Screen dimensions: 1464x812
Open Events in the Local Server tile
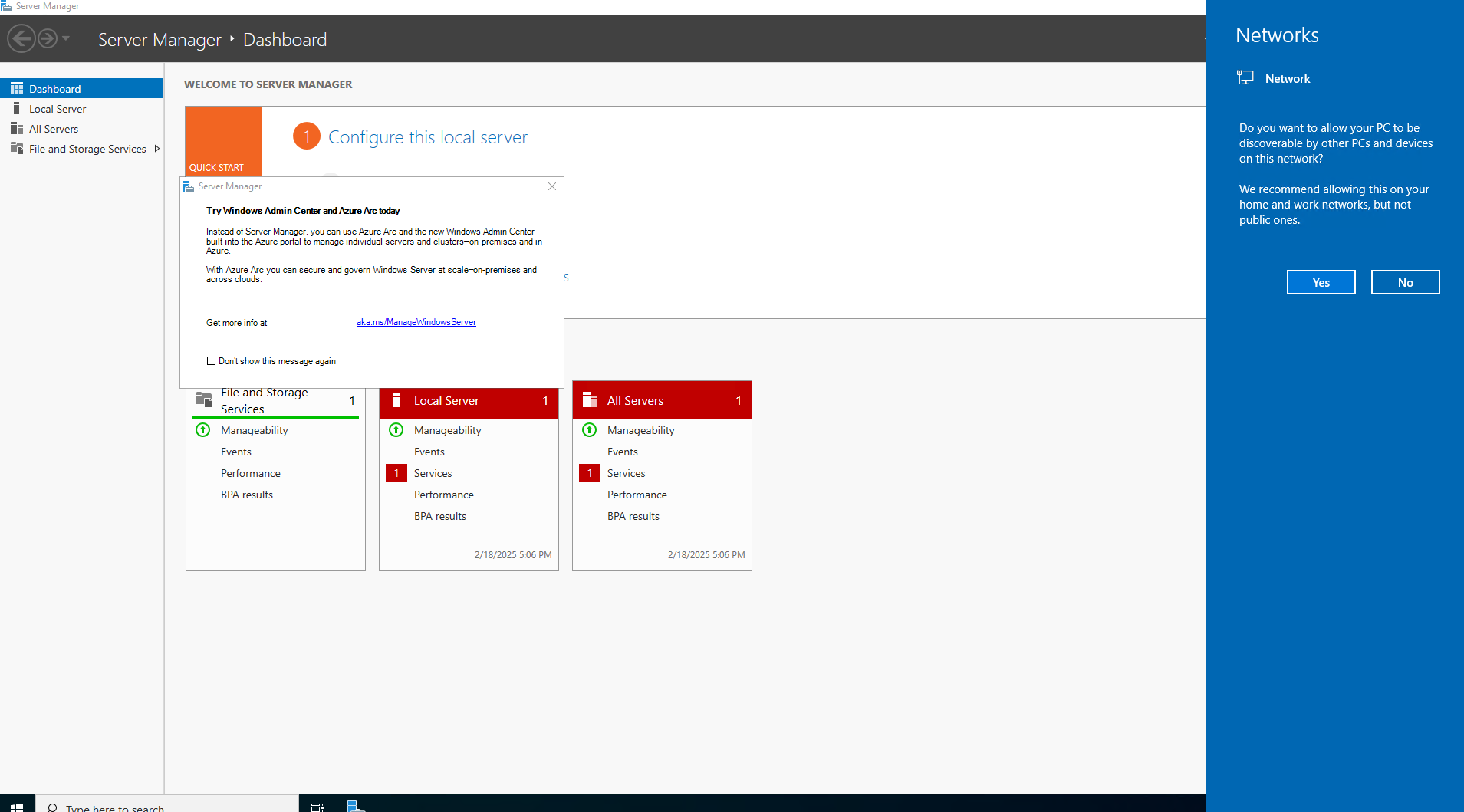429,452
